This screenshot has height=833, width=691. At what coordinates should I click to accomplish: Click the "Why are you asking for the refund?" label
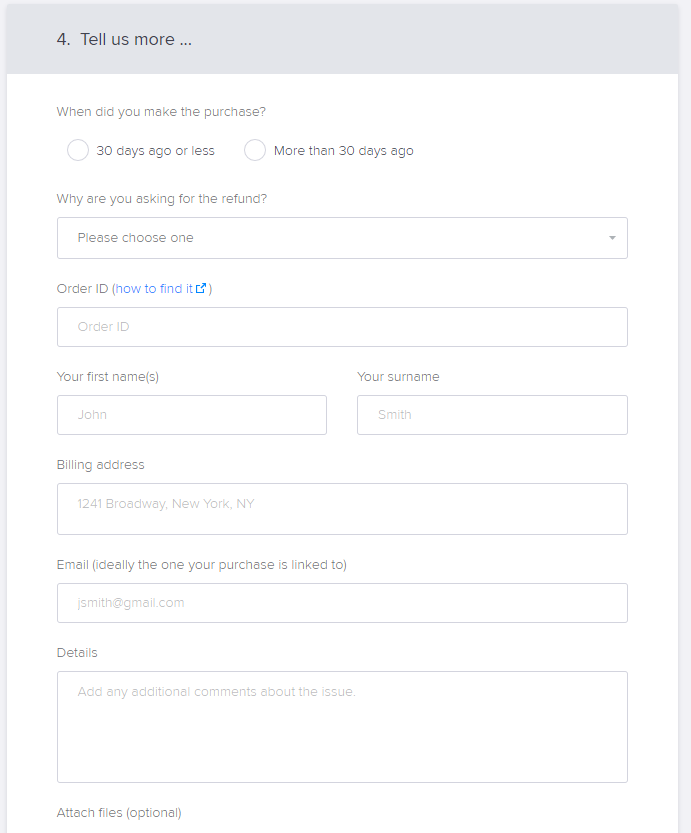(x=162, y=199)
